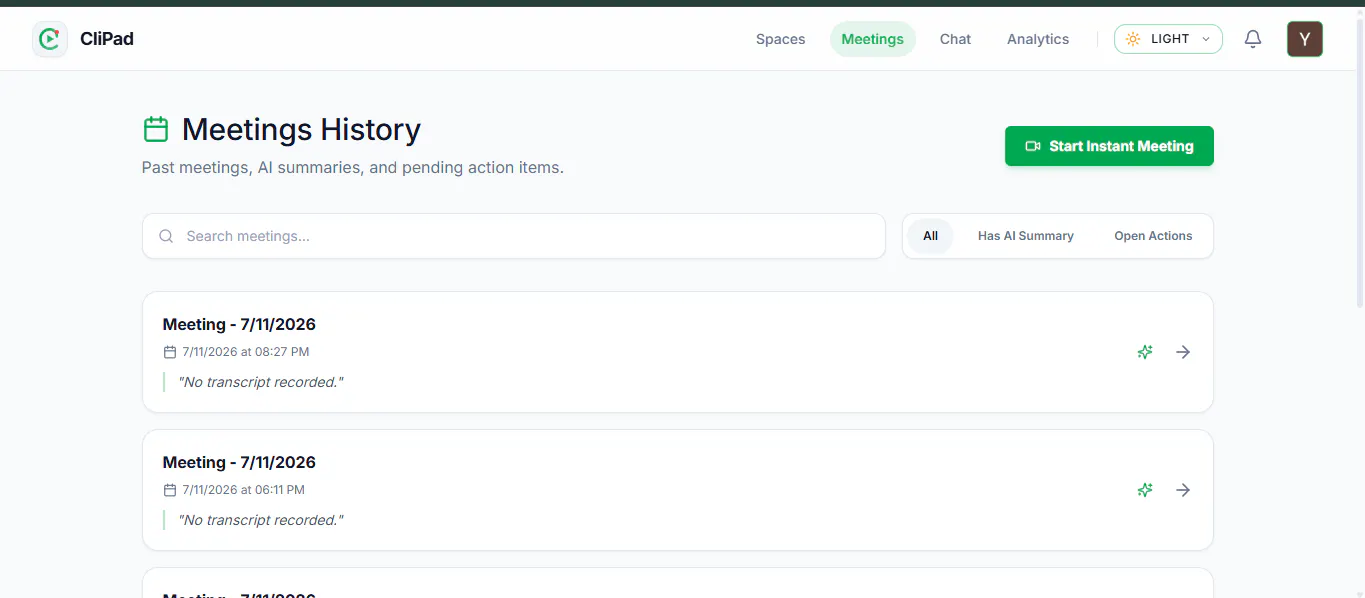Open the notifications bell
The width and height of the screenshot is (1365, 598).
click(1253, 39)
